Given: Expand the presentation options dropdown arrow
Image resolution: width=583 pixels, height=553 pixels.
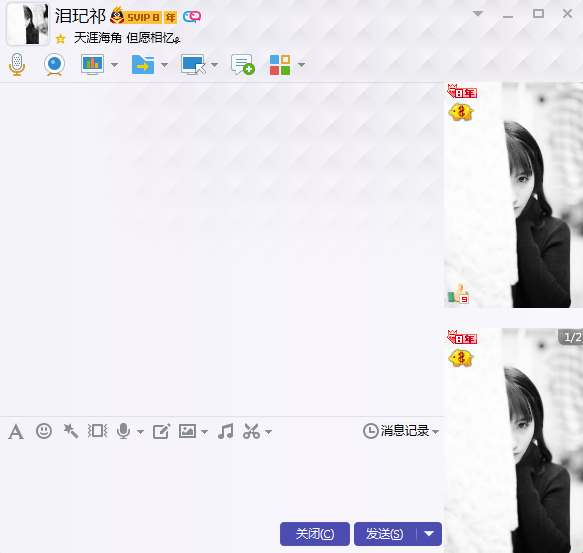Looking at the screenshot, I should click(x=115, y=65).
